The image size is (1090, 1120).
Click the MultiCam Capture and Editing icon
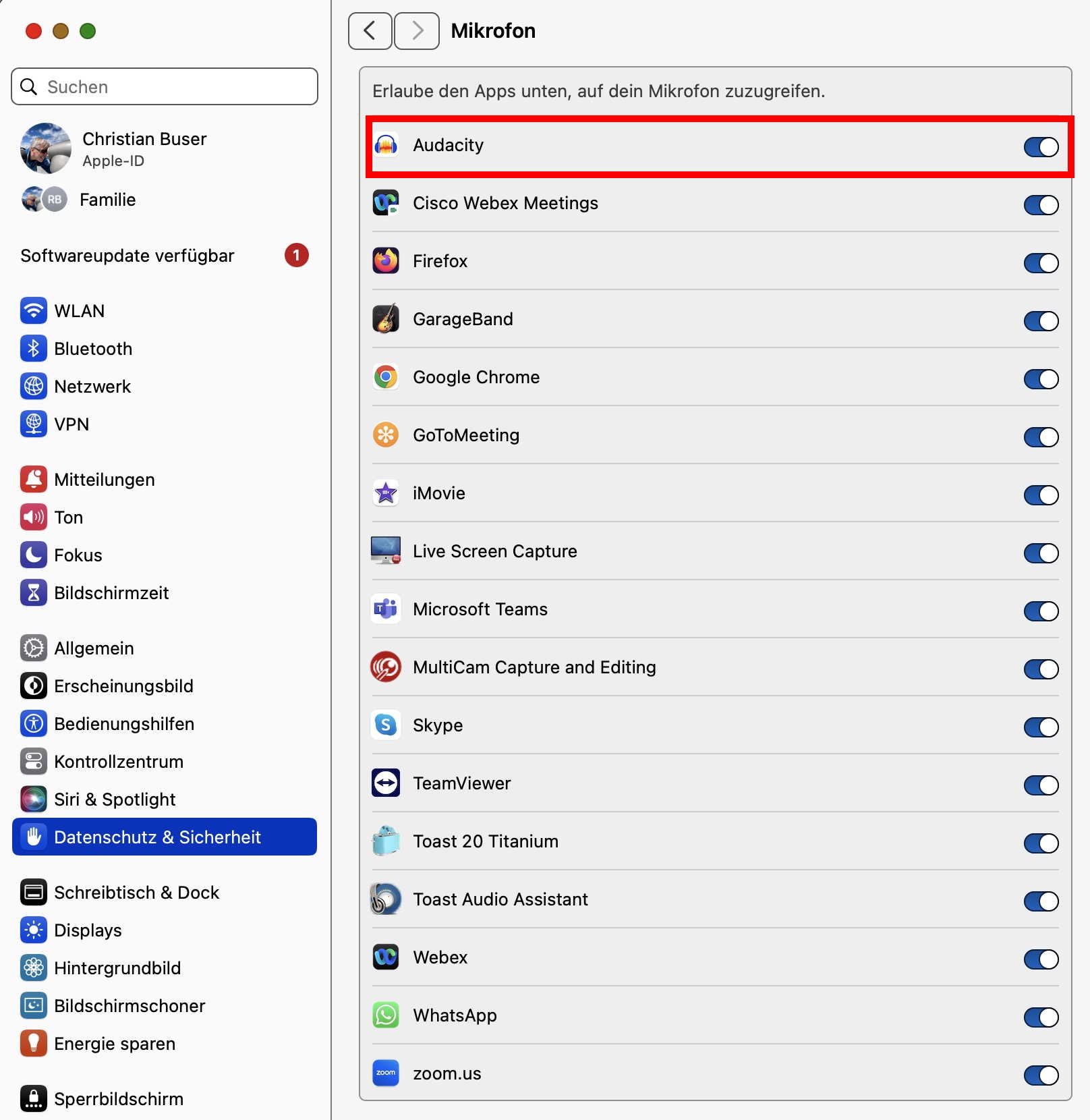tap(386, 667)
